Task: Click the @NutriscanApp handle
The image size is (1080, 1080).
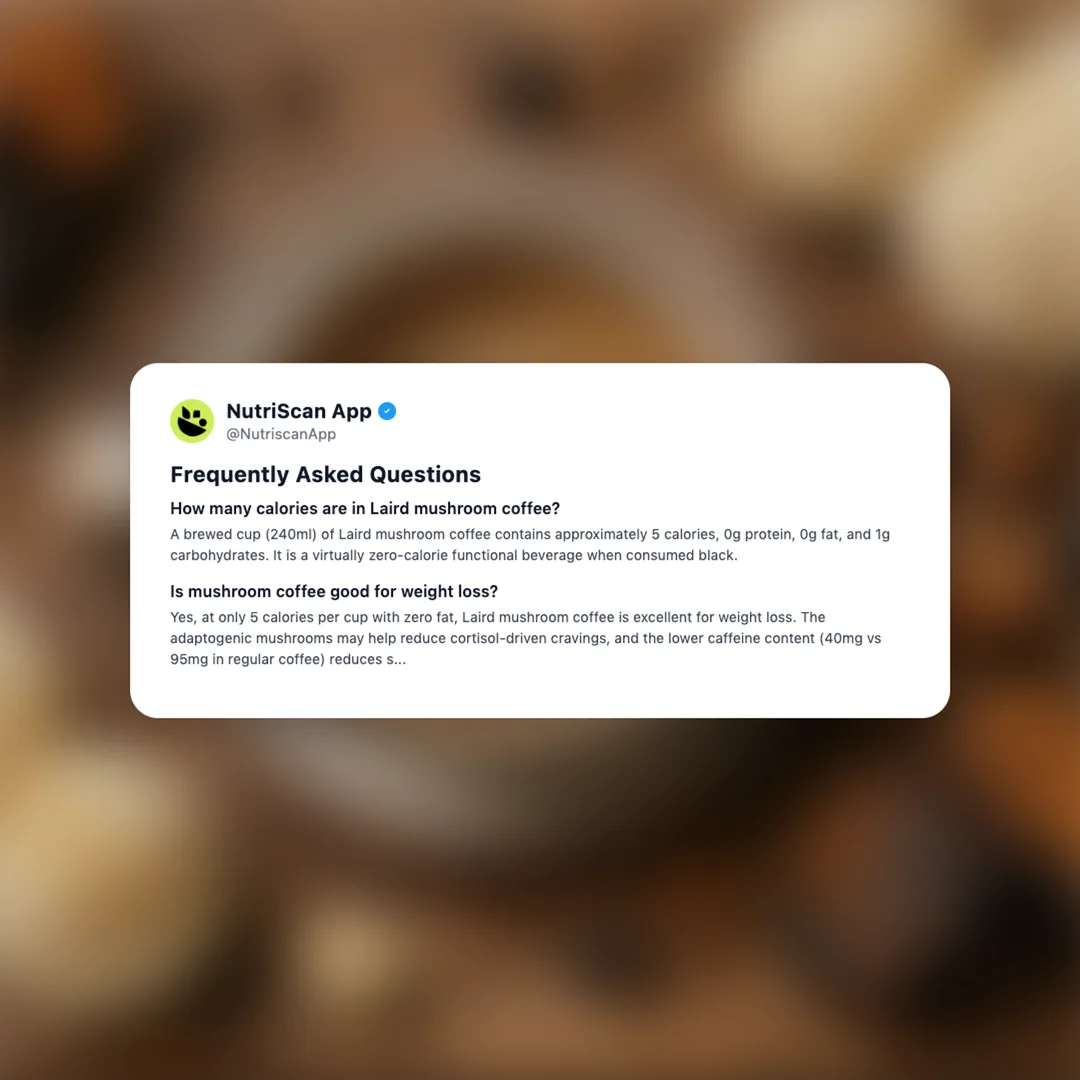Action: pos(281,434)
